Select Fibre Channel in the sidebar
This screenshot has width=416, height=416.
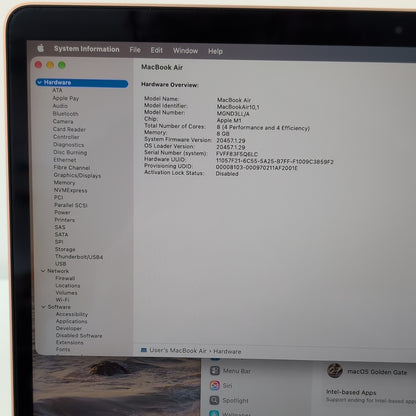pos(72,168)
